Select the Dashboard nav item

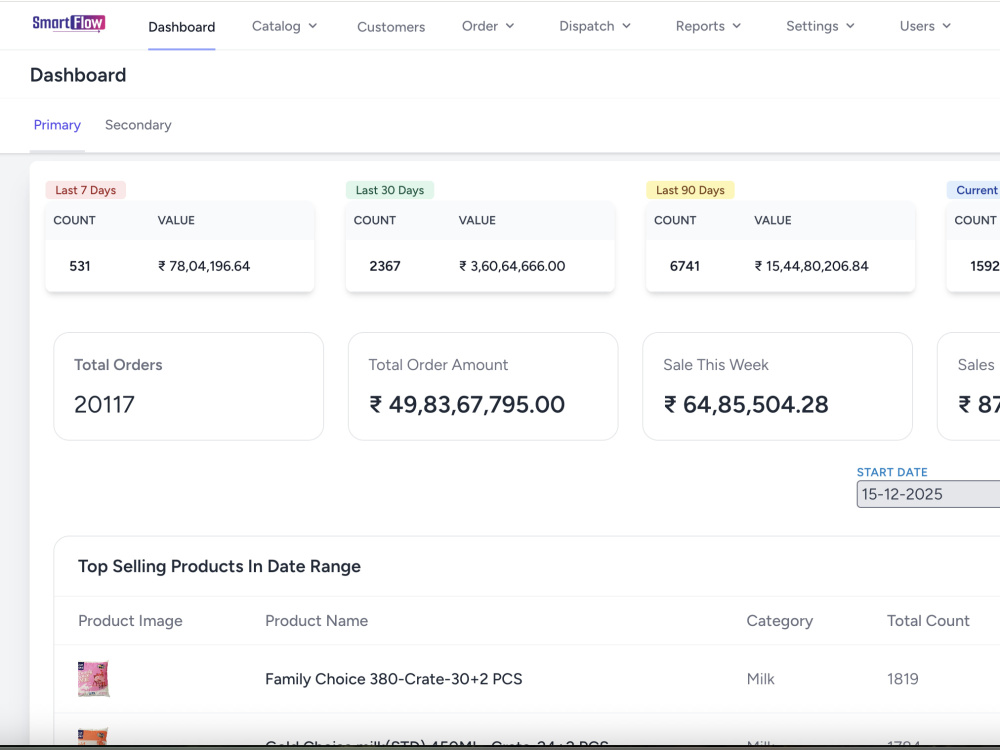(182, 27)
